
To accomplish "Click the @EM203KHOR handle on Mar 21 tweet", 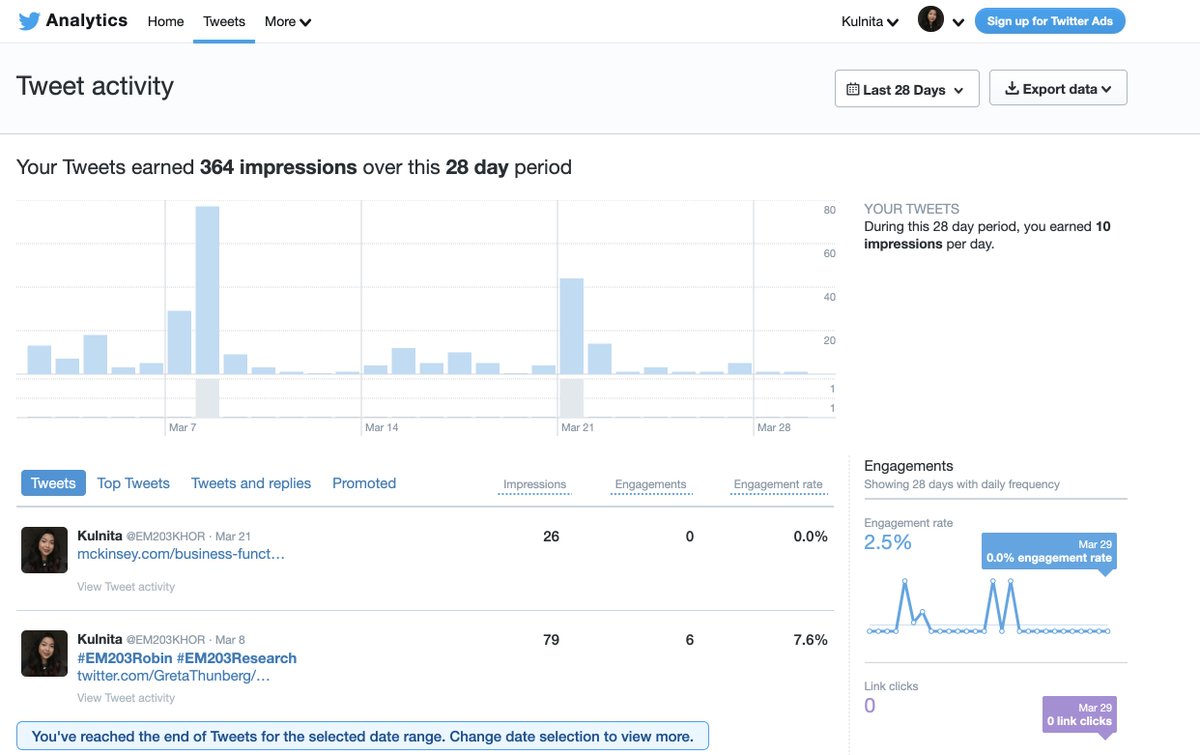I will [x=167, y=536].
